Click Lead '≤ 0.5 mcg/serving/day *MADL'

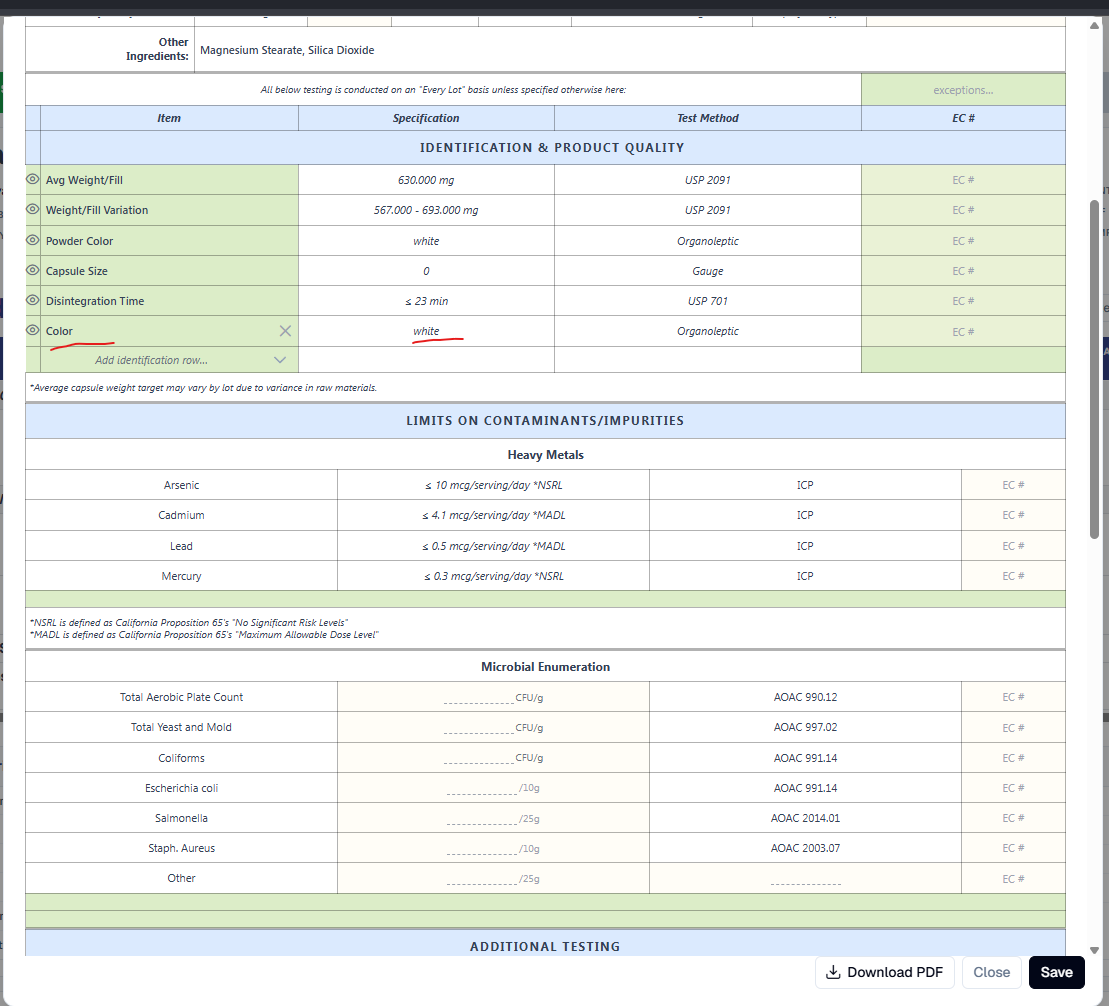(494, 546)
